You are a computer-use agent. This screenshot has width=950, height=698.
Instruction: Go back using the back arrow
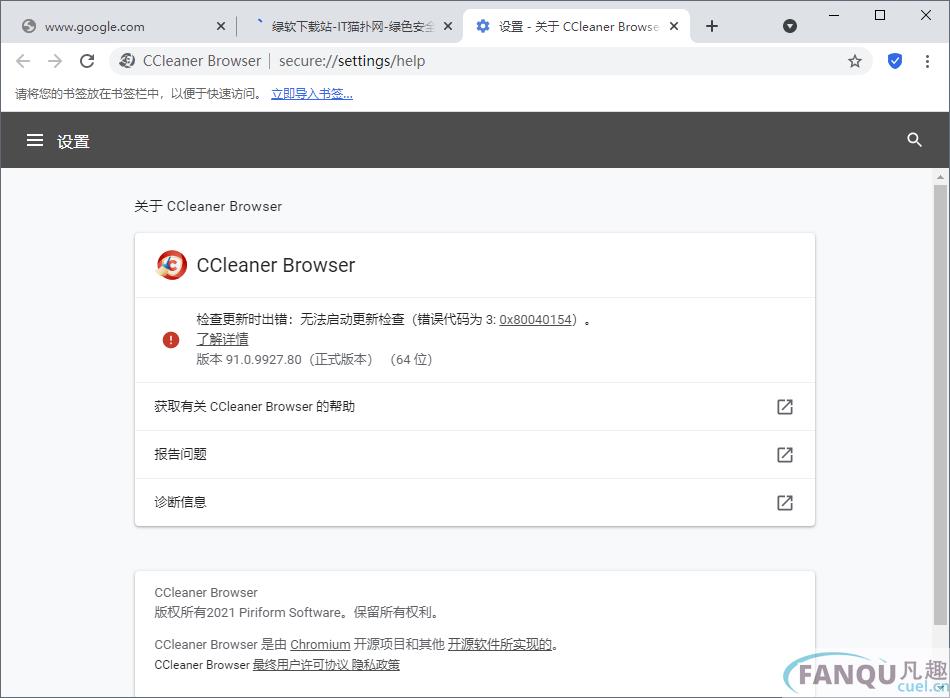click(x=23, y=61)
